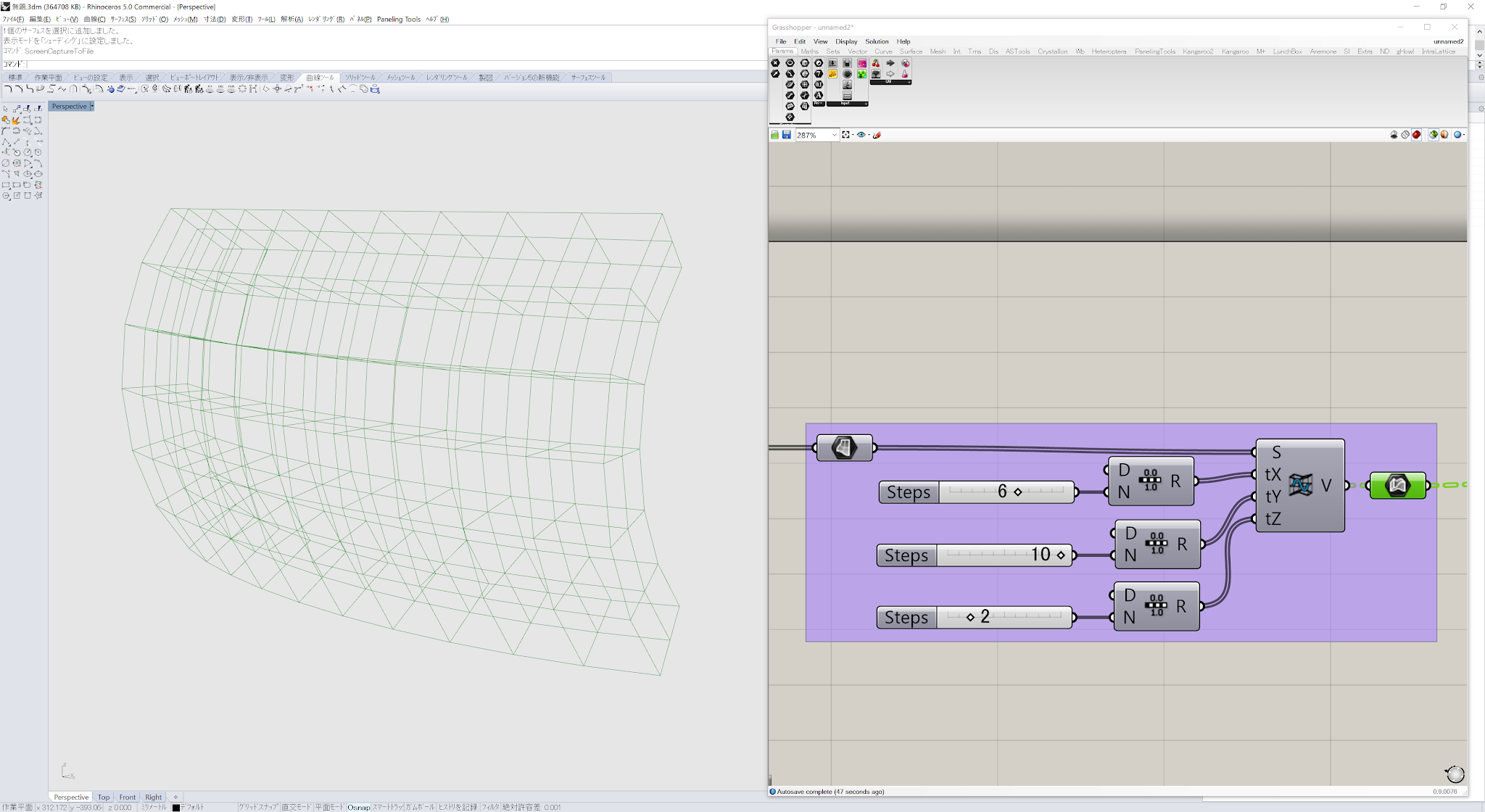The width and height of the screenshot is (1485, 812).
Task: Click the zoom extents icon on the canvas toolbar
Action: [x=846, y=136]
